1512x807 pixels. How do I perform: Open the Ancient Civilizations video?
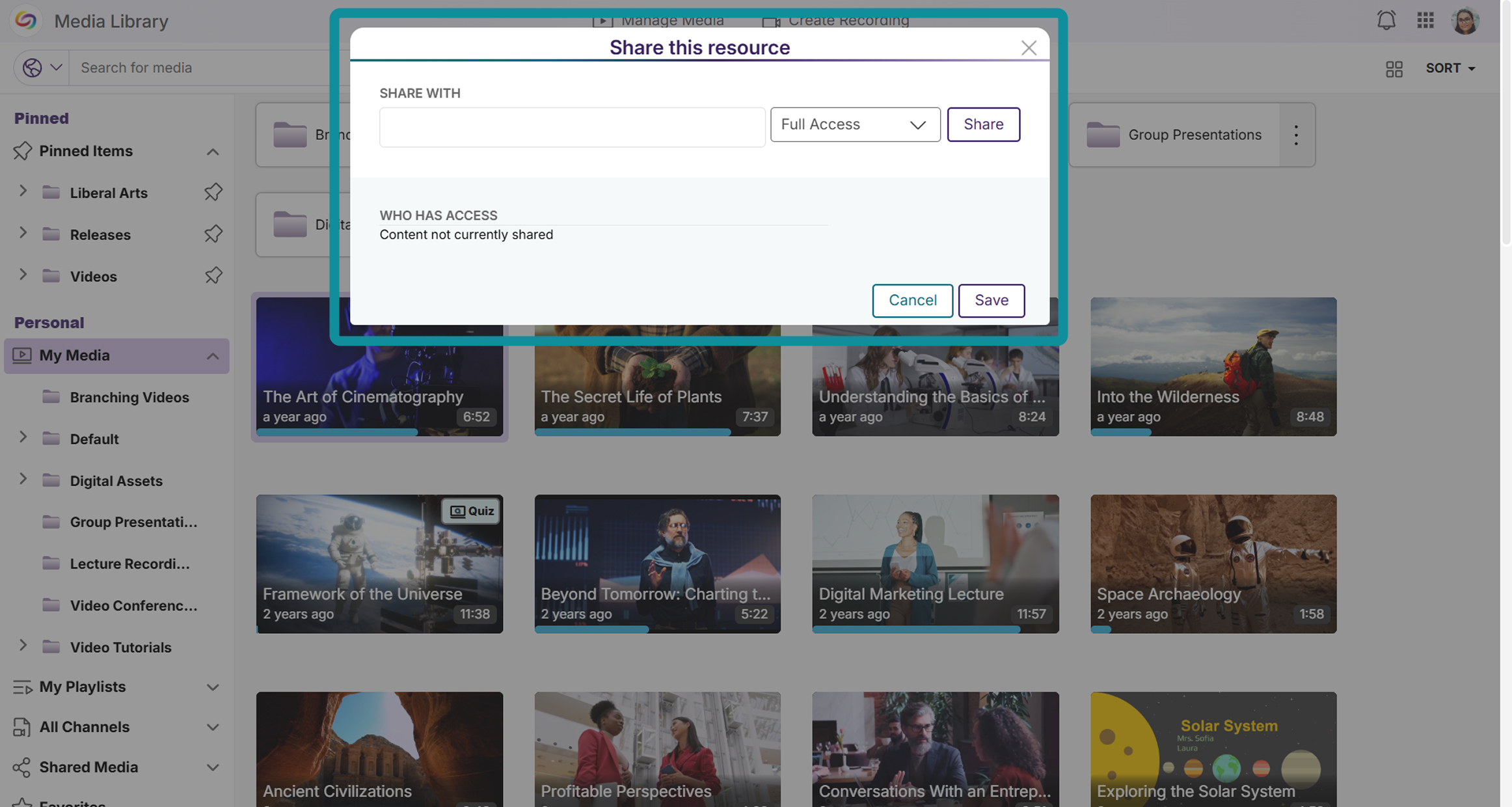click(x=379, y=749)
